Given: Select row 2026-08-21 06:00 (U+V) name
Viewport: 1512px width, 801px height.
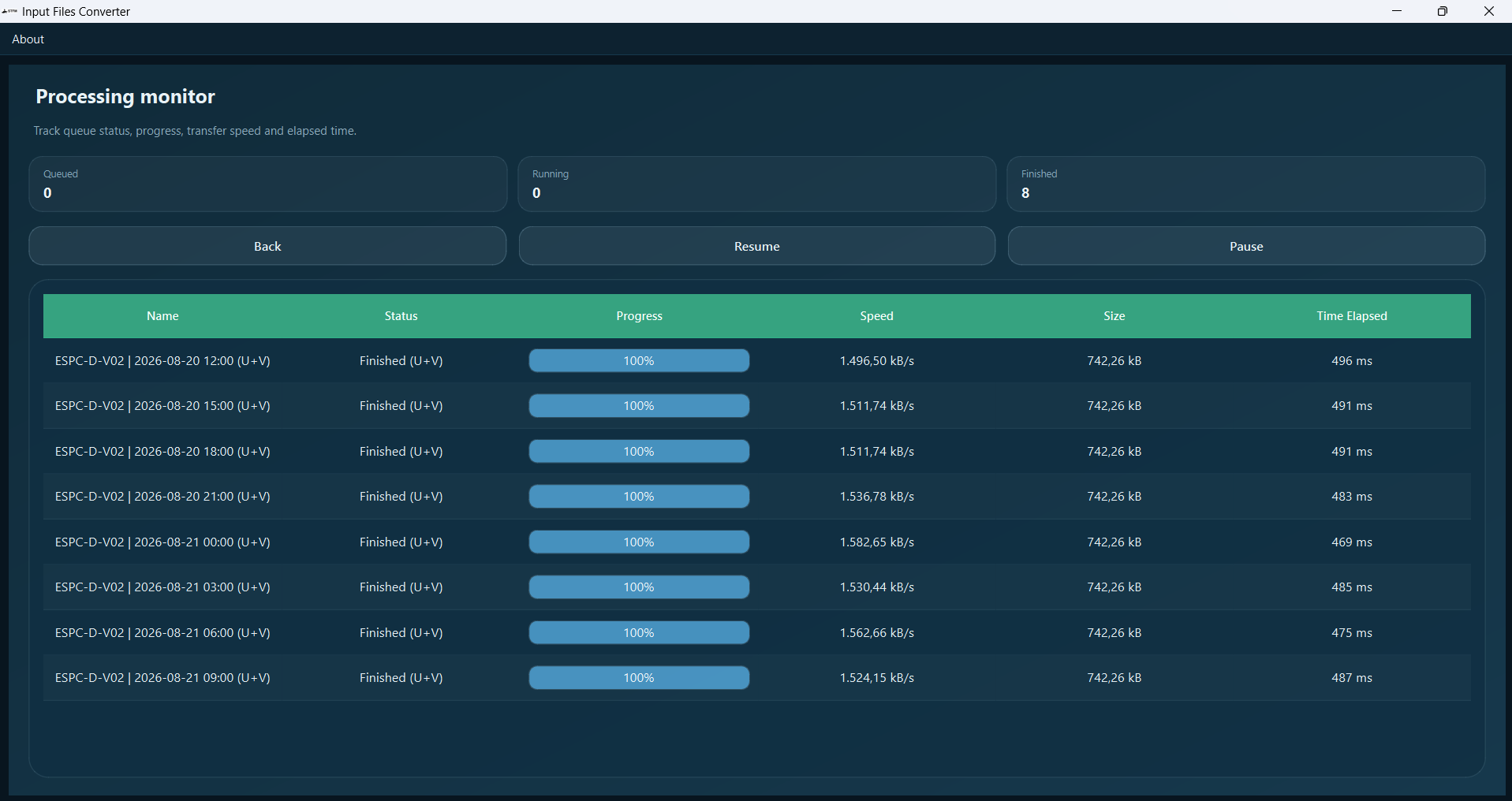Looking at the screenshot, I should coord(162,633).
